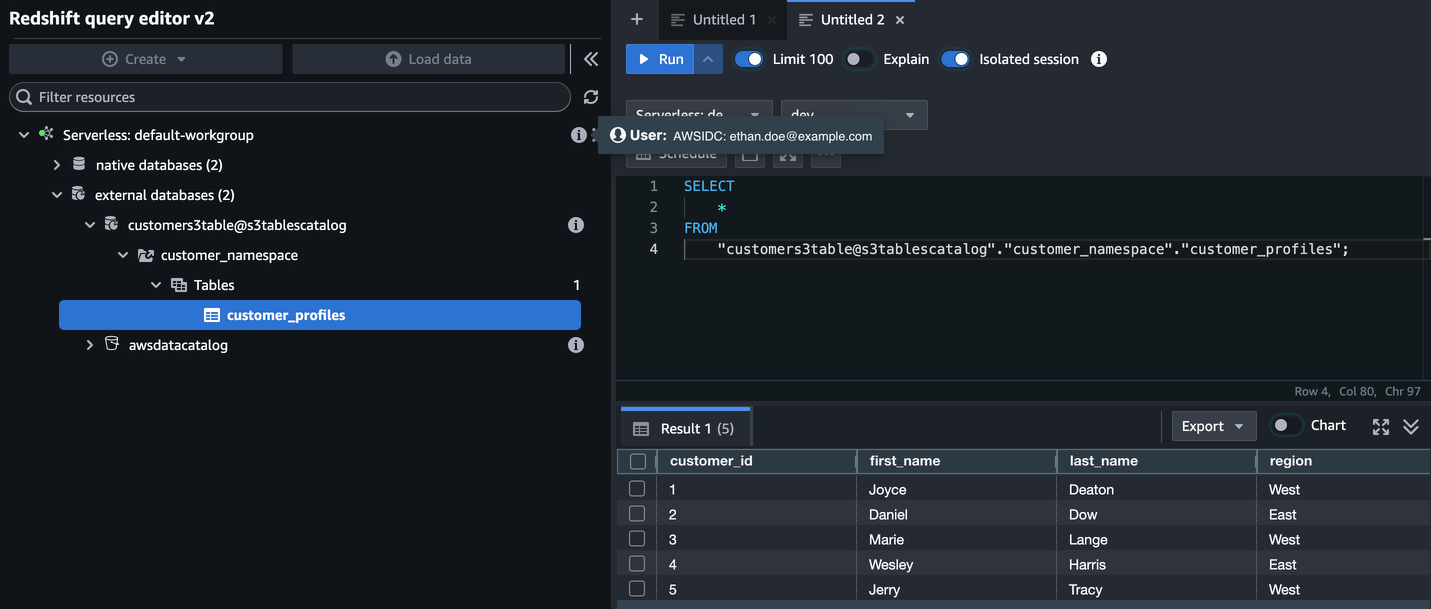This screenshot has height=609, width=1431.
Task: Click the refresh resources icon
Action: click(591, 97)
